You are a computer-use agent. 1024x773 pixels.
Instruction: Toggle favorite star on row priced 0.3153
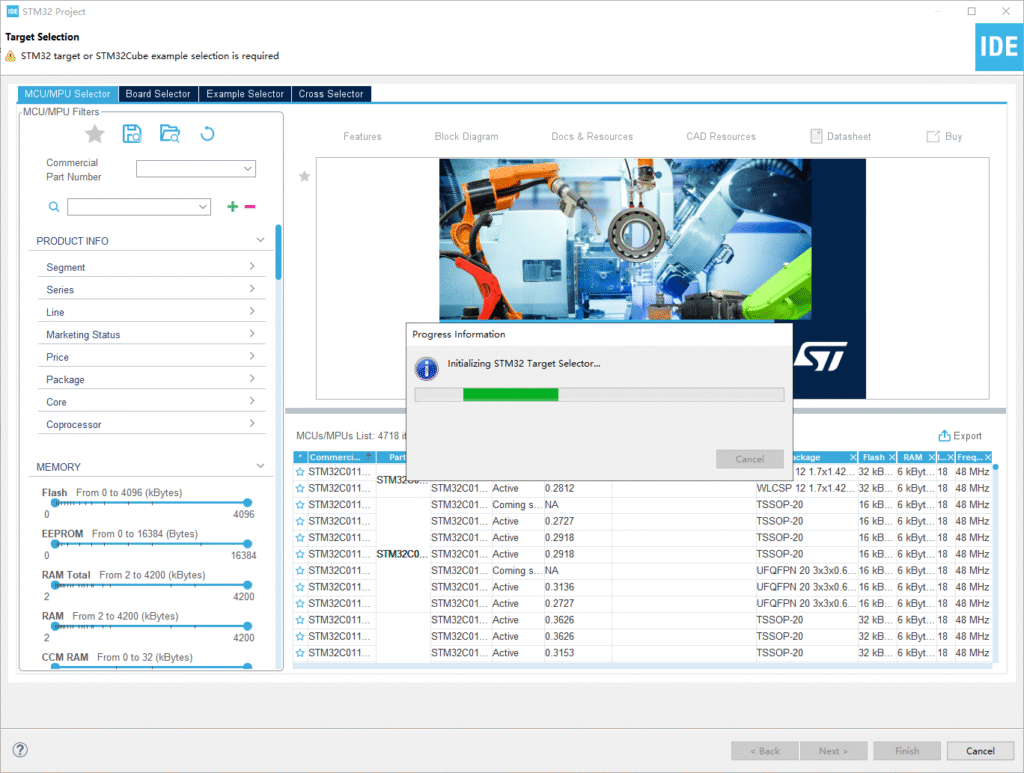300,653
